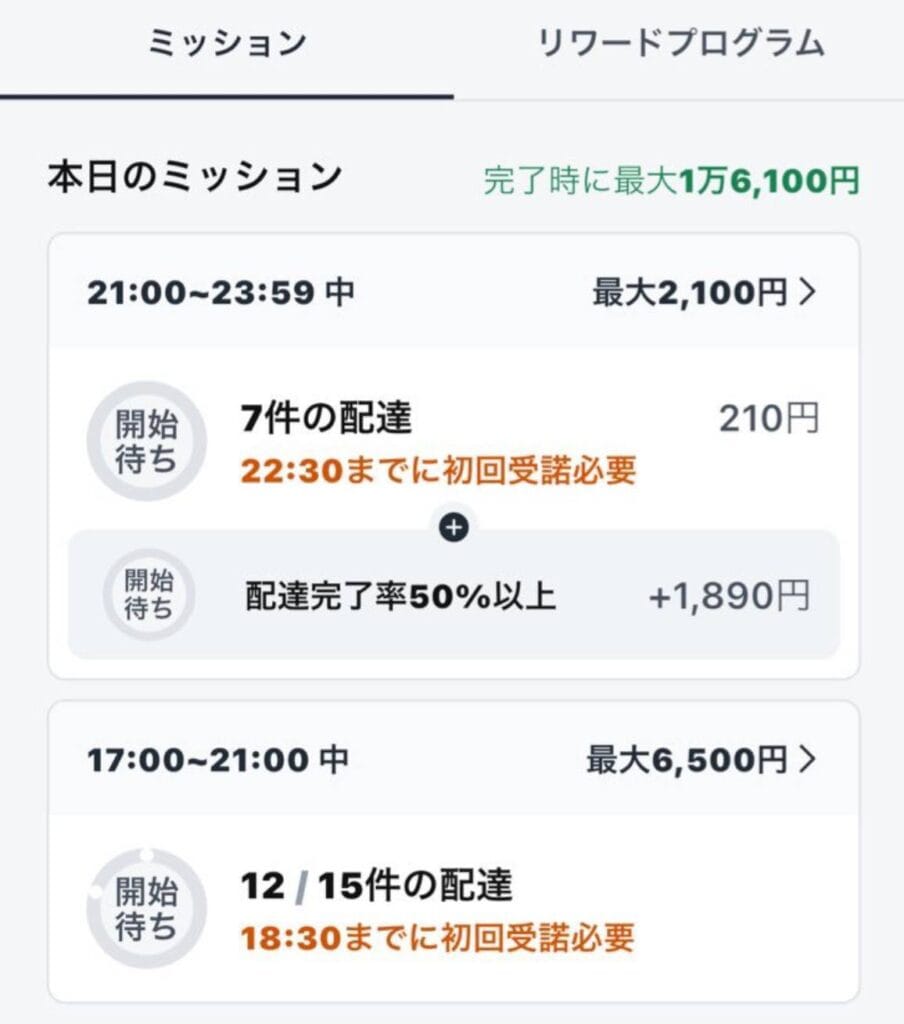Click the 12 / 15件の配達 mission text
904x1024 pixels.
[x=376, y=886]
